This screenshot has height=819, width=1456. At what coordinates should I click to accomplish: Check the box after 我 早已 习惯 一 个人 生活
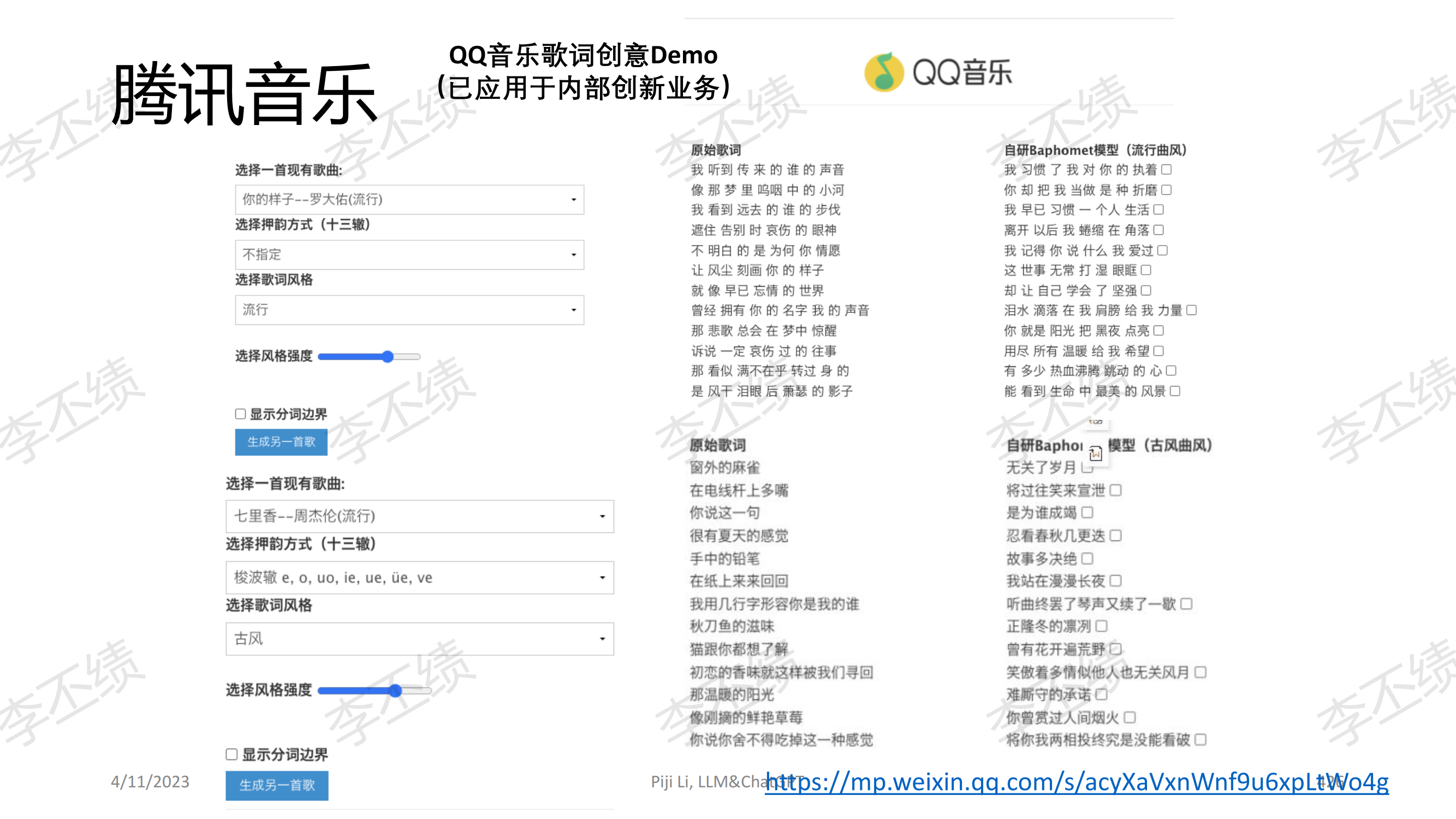pos(1158,210)
